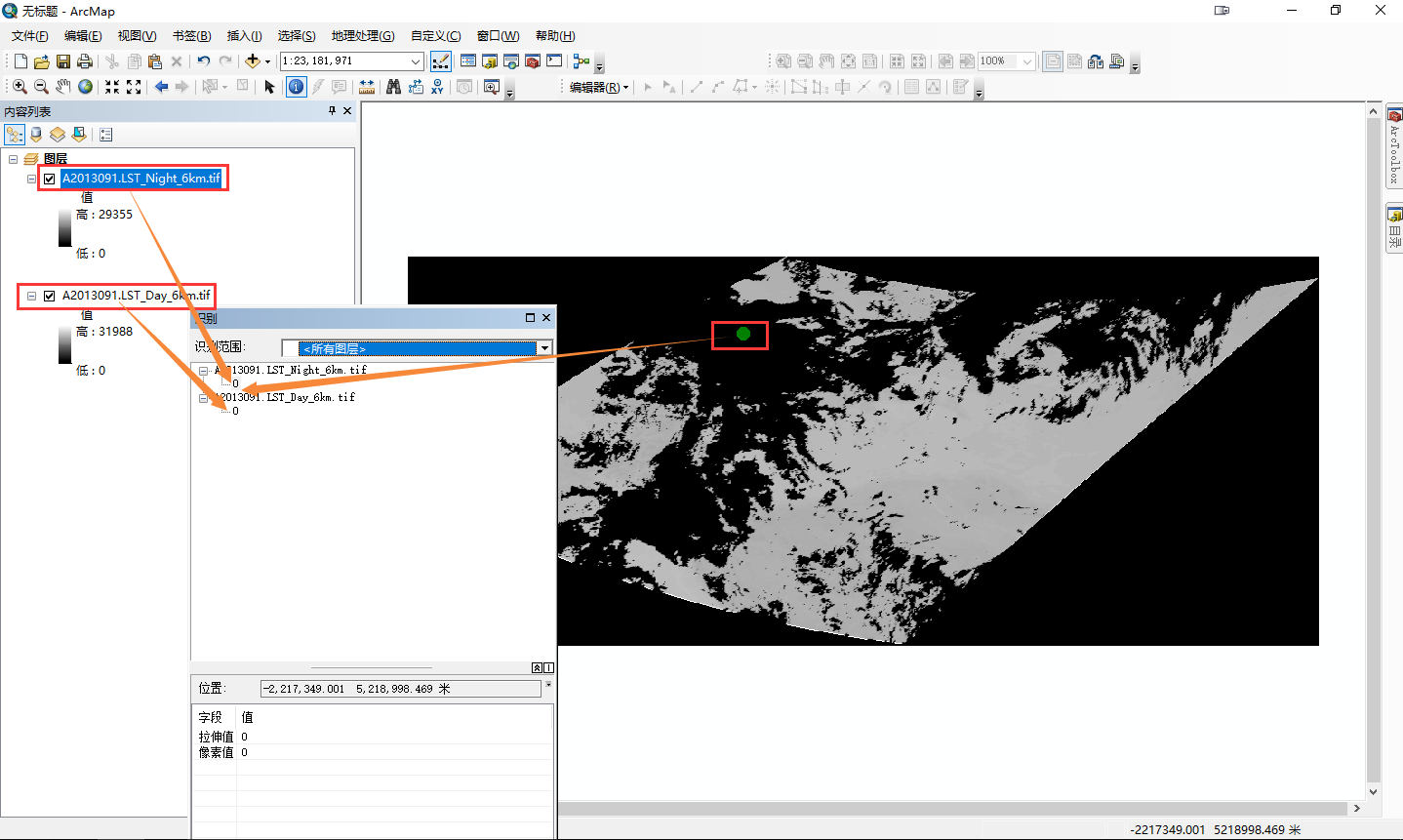This screenshot has height=840, width=1403.
Task: Select the Identify tool
Action: 296,86
